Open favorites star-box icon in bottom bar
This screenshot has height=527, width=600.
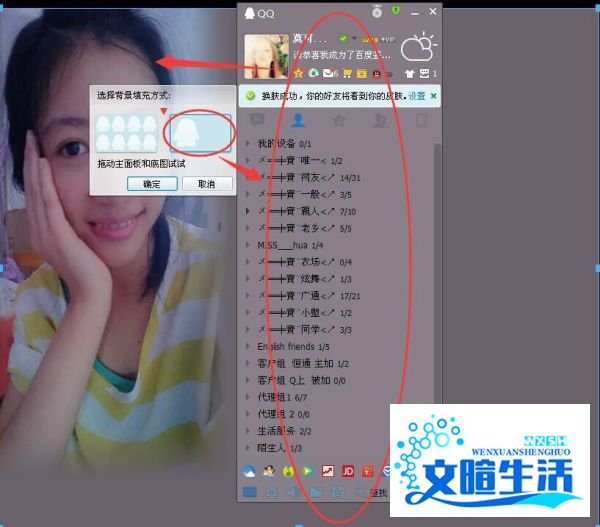click(x=338, y=492)
